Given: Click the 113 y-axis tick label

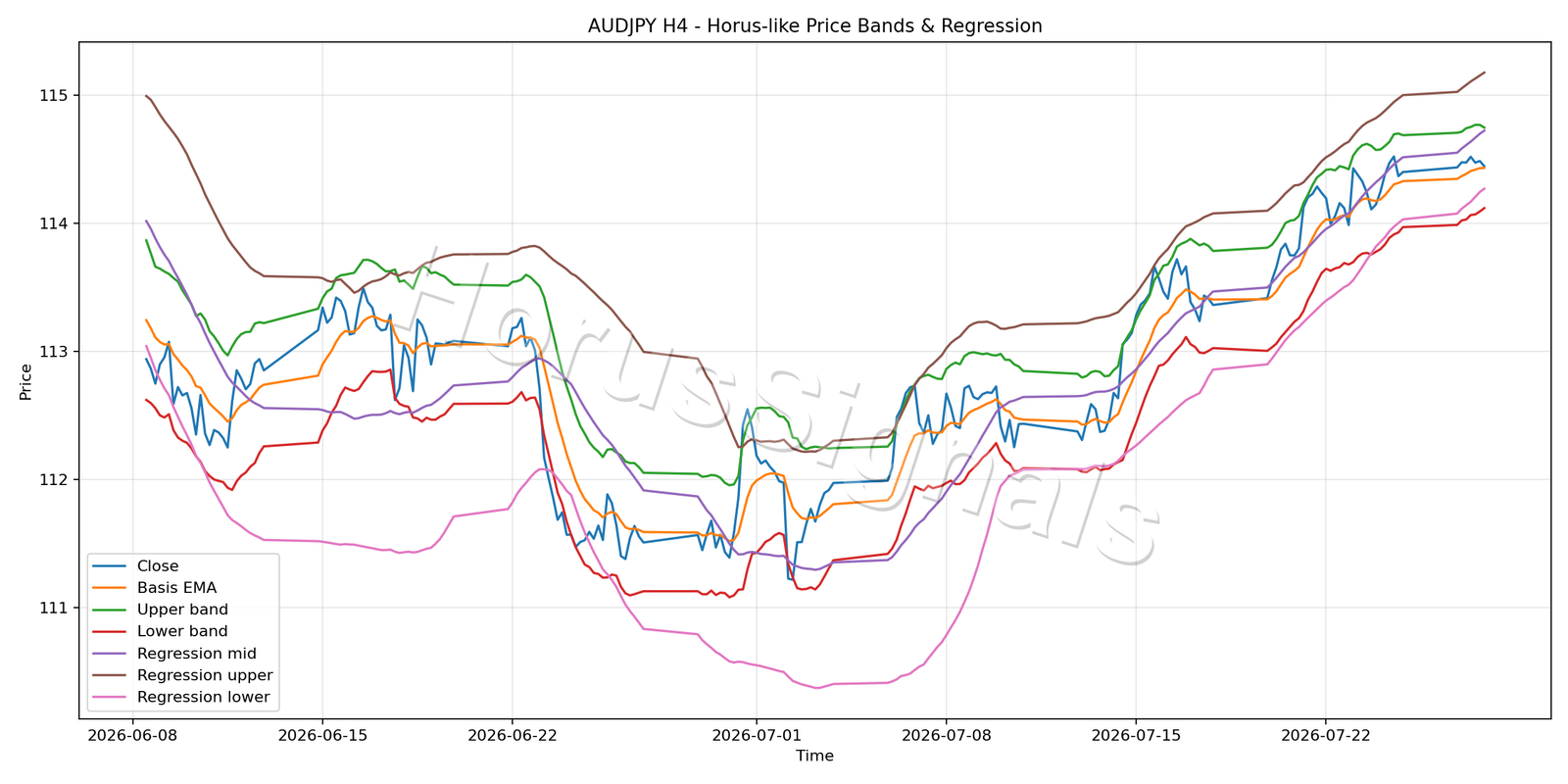Looking at the screenshot, I should coord(54,352).
